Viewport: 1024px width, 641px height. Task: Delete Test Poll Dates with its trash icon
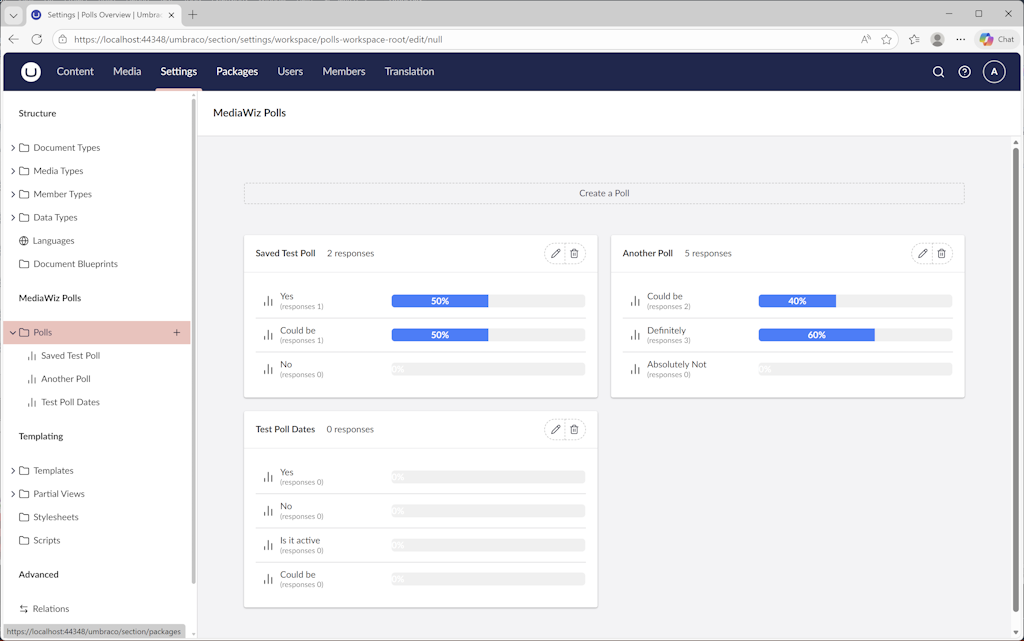tap(575, 429)
